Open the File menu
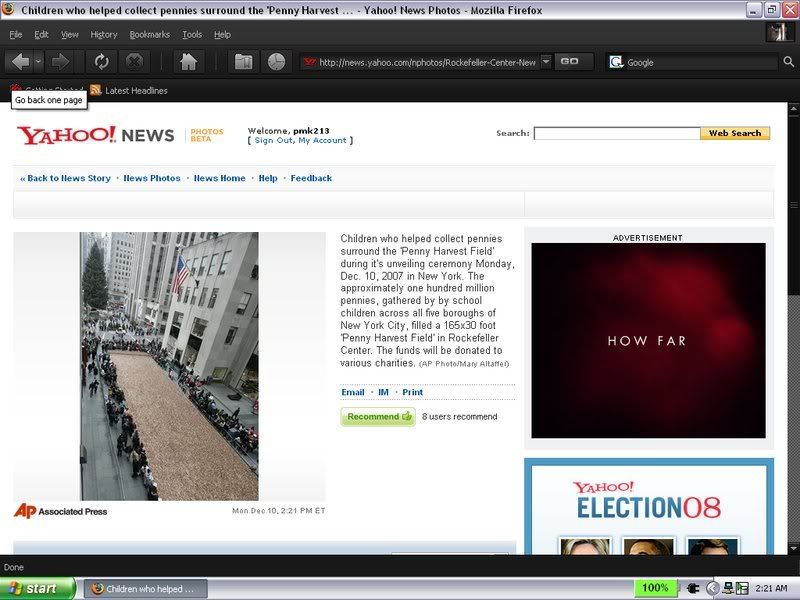The width and height of the screenshot is (800, 600). pos(16,35)
